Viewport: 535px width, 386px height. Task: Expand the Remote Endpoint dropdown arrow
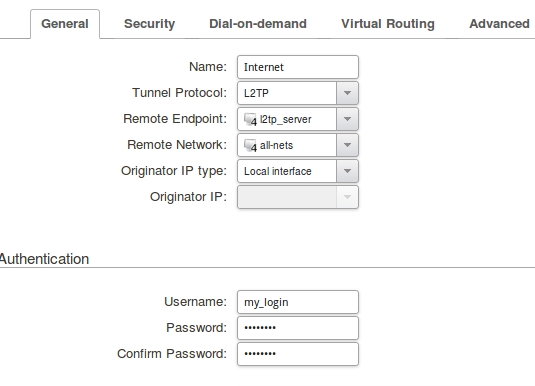347,119
